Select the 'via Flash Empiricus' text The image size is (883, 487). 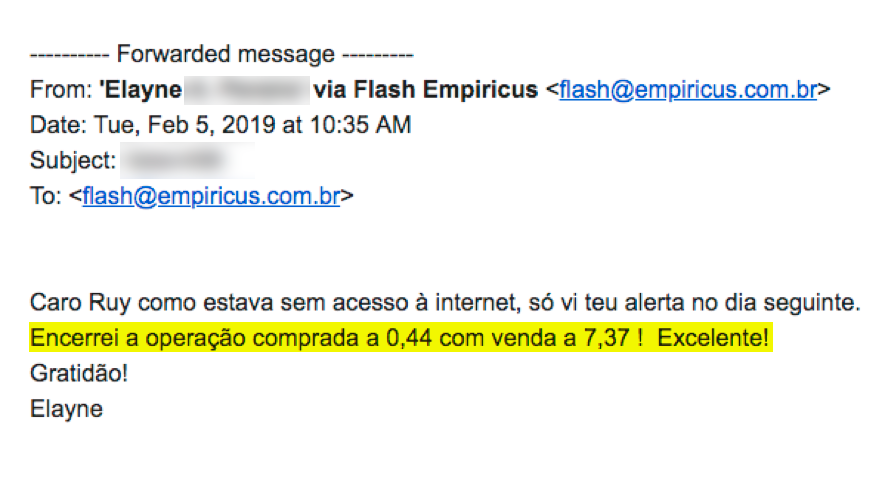pos(426,90)
